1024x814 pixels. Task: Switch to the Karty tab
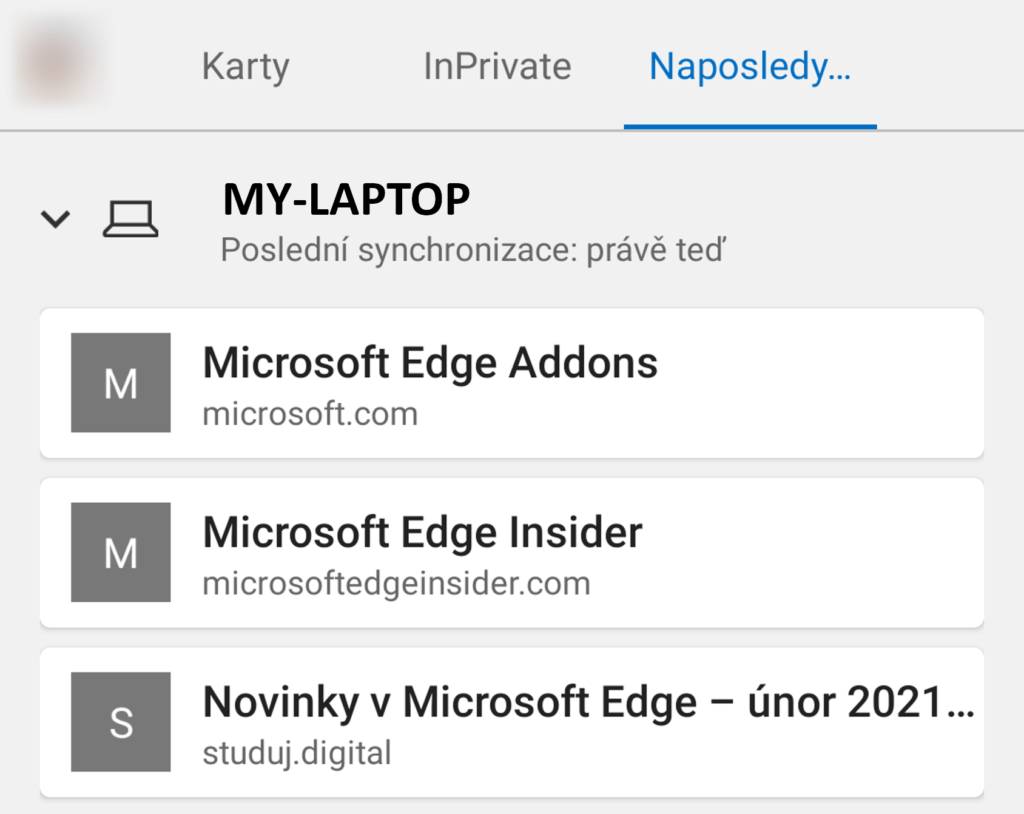[245, 67]
